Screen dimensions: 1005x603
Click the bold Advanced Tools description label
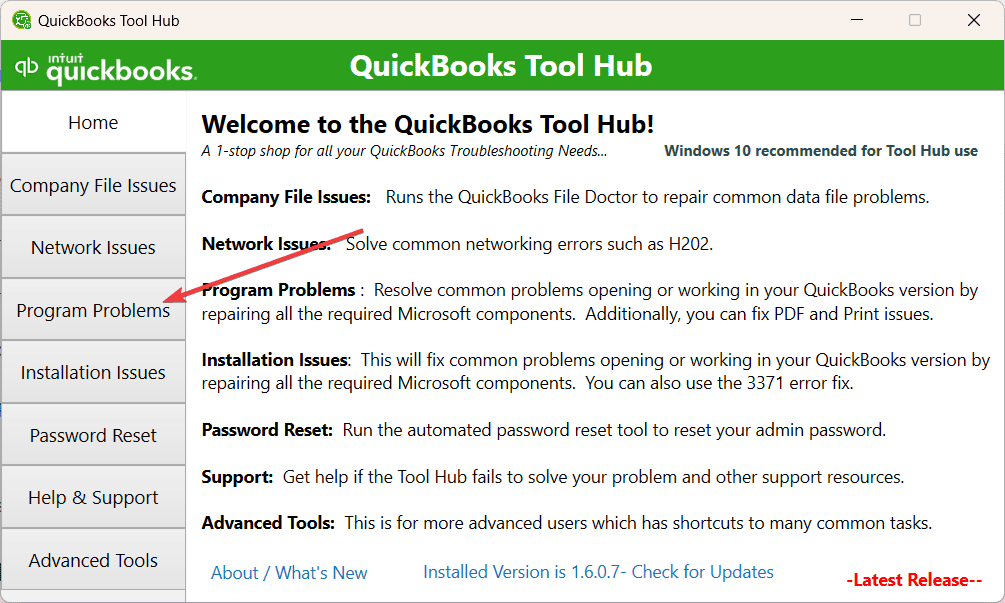coord(268,523)
